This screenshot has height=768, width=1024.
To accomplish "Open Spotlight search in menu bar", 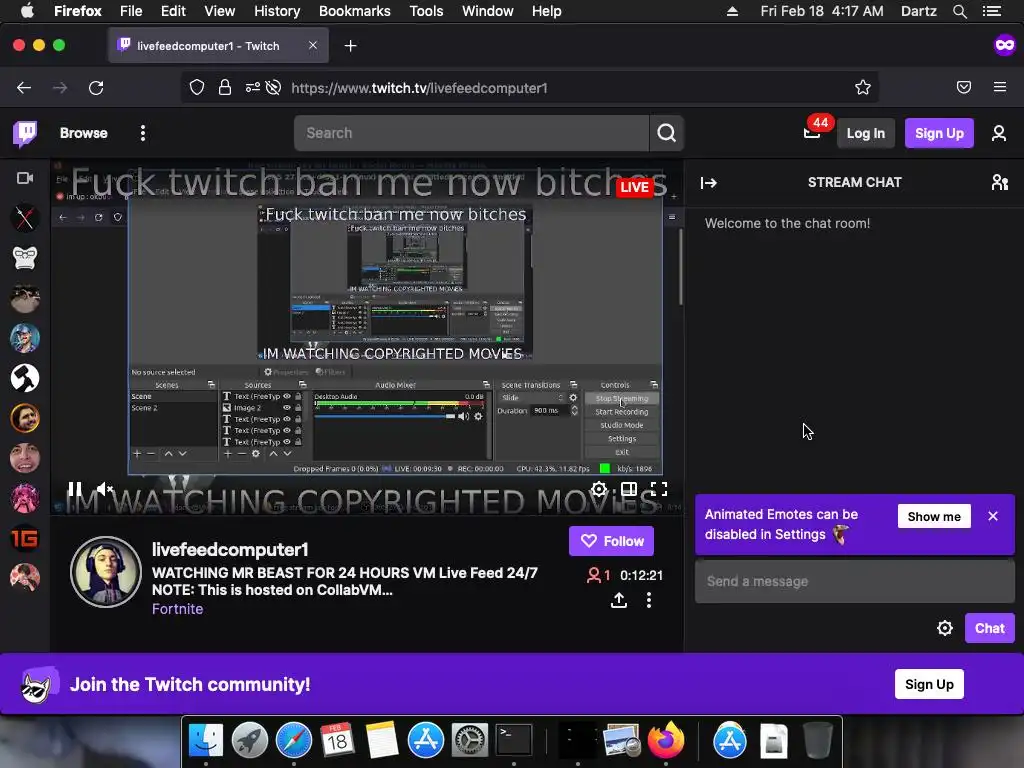I will (x=959, y=11).
